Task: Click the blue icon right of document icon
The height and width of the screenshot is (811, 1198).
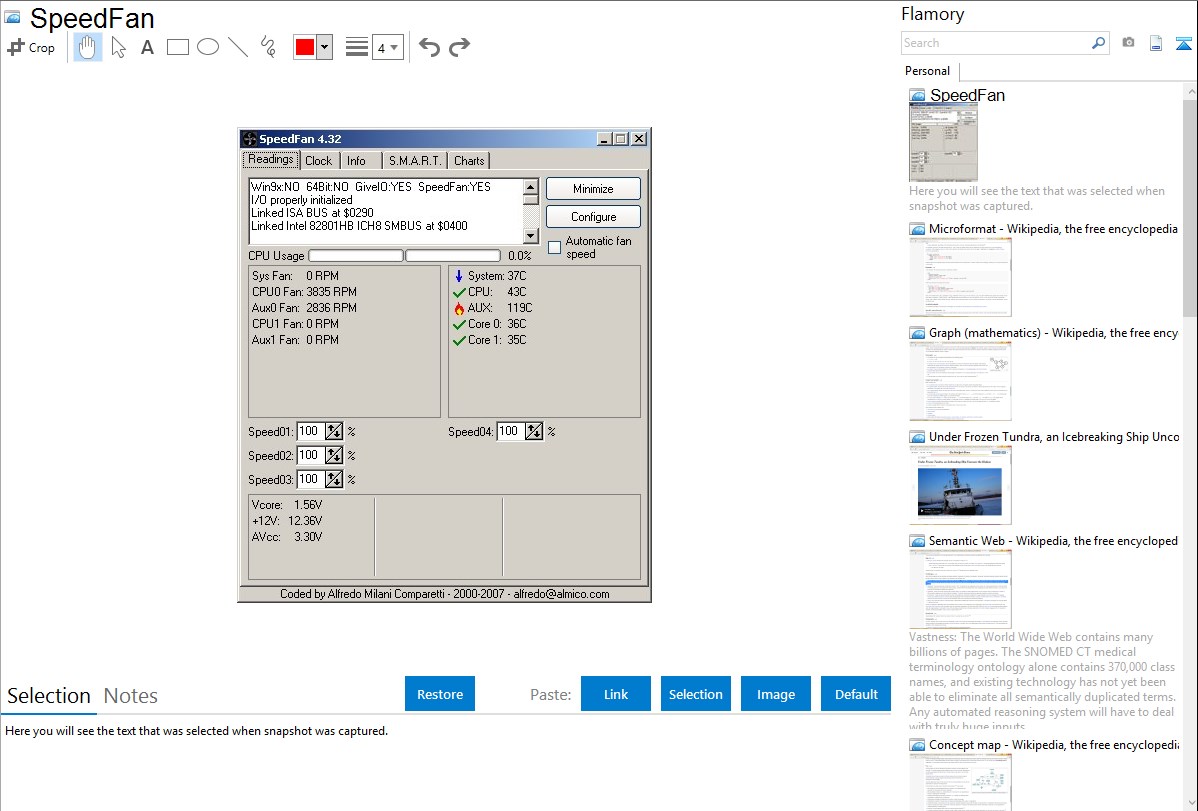Action: point(1183,43)
